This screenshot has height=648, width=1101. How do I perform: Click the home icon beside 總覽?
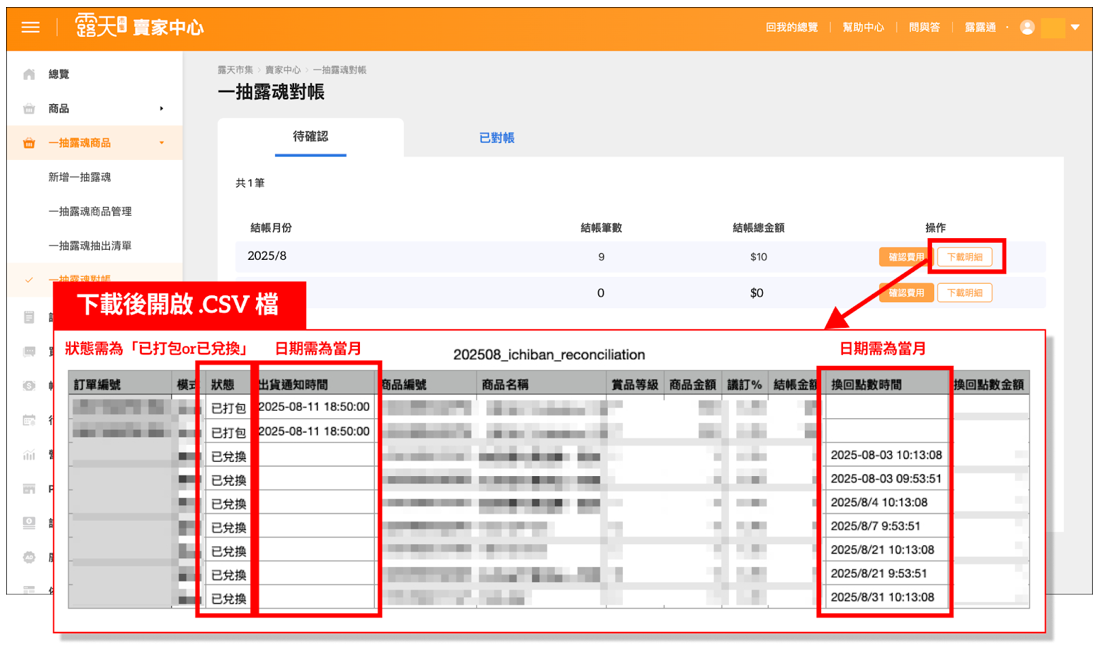pyautogui.click(x=29, y=75)
